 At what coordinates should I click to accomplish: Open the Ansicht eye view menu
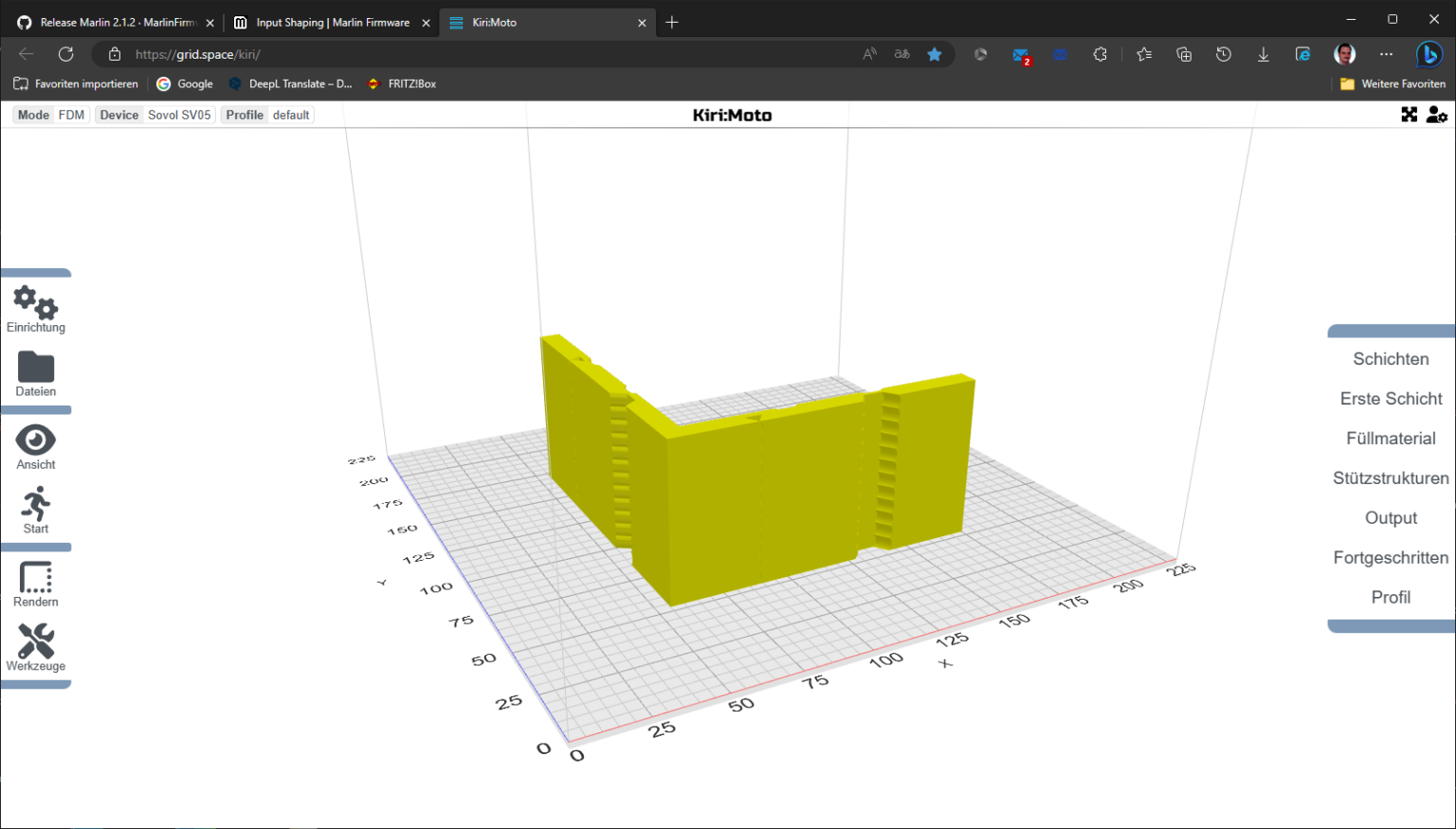coord(36,447)
